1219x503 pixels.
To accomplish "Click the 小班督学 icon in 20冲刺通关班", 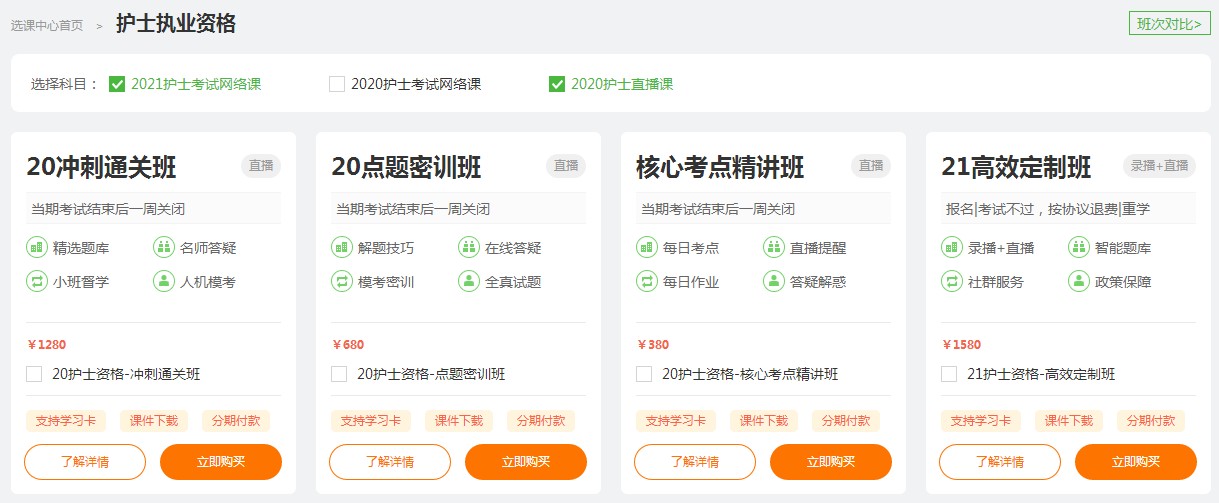I will [x=37, y=282].
